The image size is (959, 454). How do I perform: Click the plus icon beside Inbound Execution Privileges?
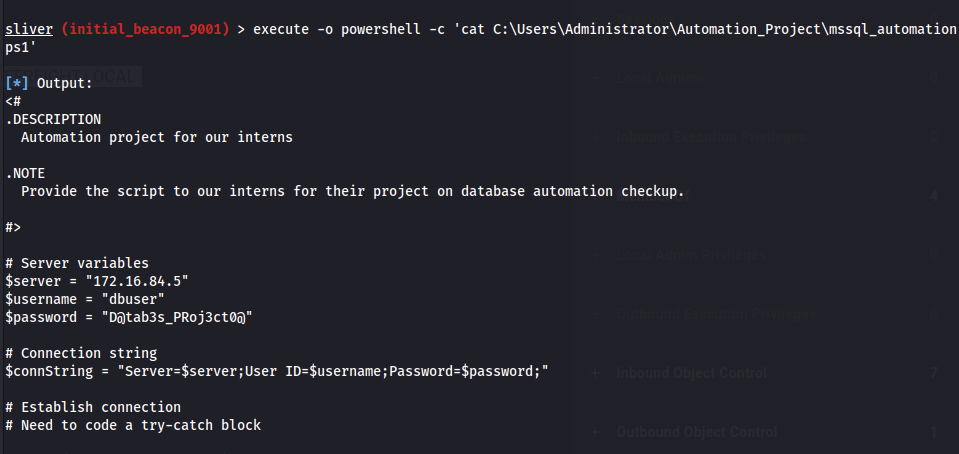click(x=596, y=137)
